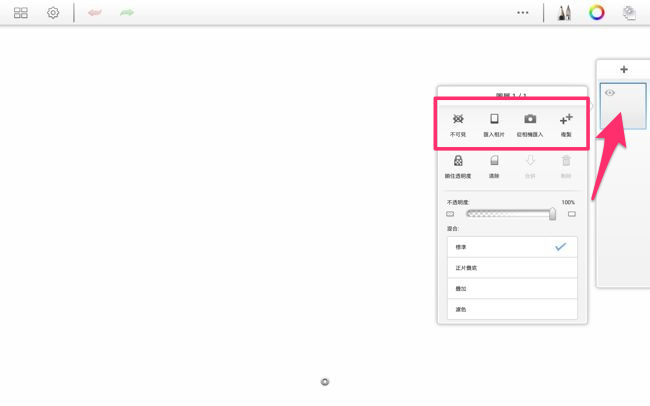Add a new layer with plus
650x406 pixels.
point(624,69)
